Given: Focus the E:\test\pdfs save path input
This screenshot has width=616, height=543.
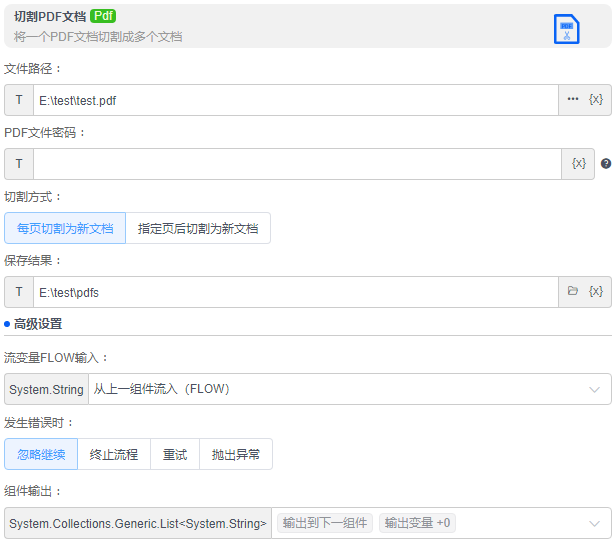Looking at the screenshot, I should [x=296, y=292].
